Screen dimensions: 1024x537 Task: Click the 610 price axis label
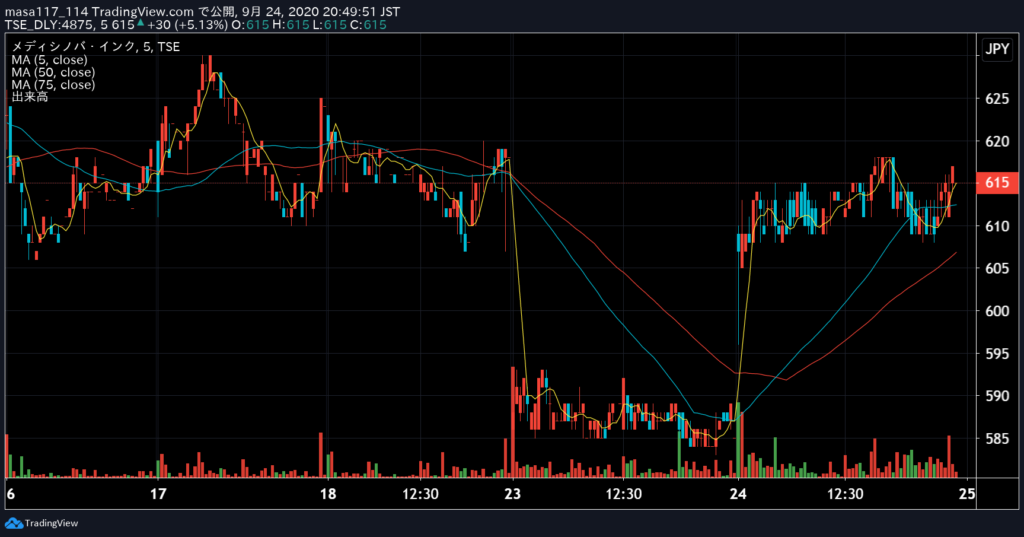click(997, 226)
